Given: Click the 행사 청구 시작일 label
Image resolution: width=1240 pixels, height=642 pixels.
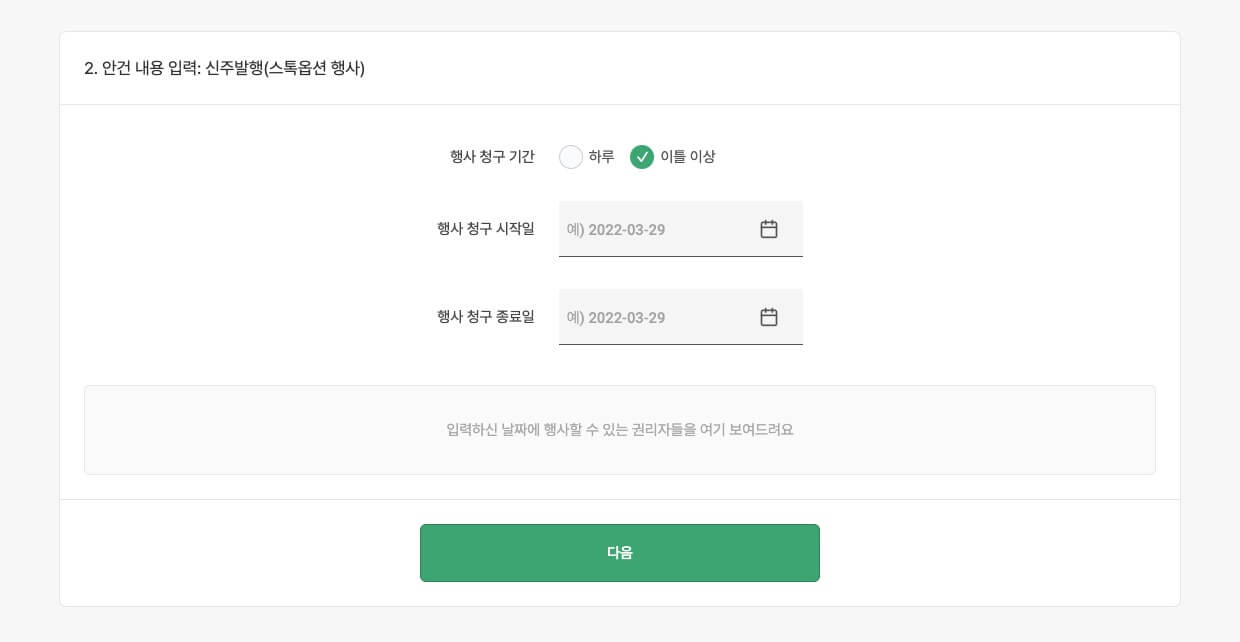Looking at the screenshot, I should 485,229.
